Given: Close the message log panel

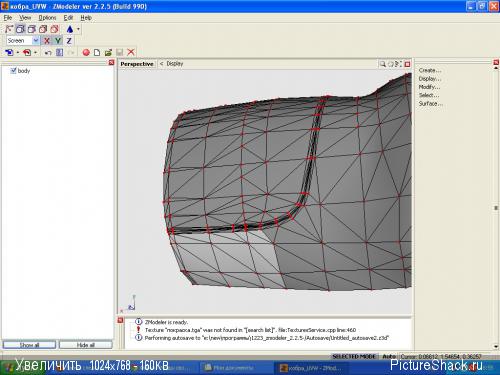Looking at the screenshot, I should click(x=120, y=320).
